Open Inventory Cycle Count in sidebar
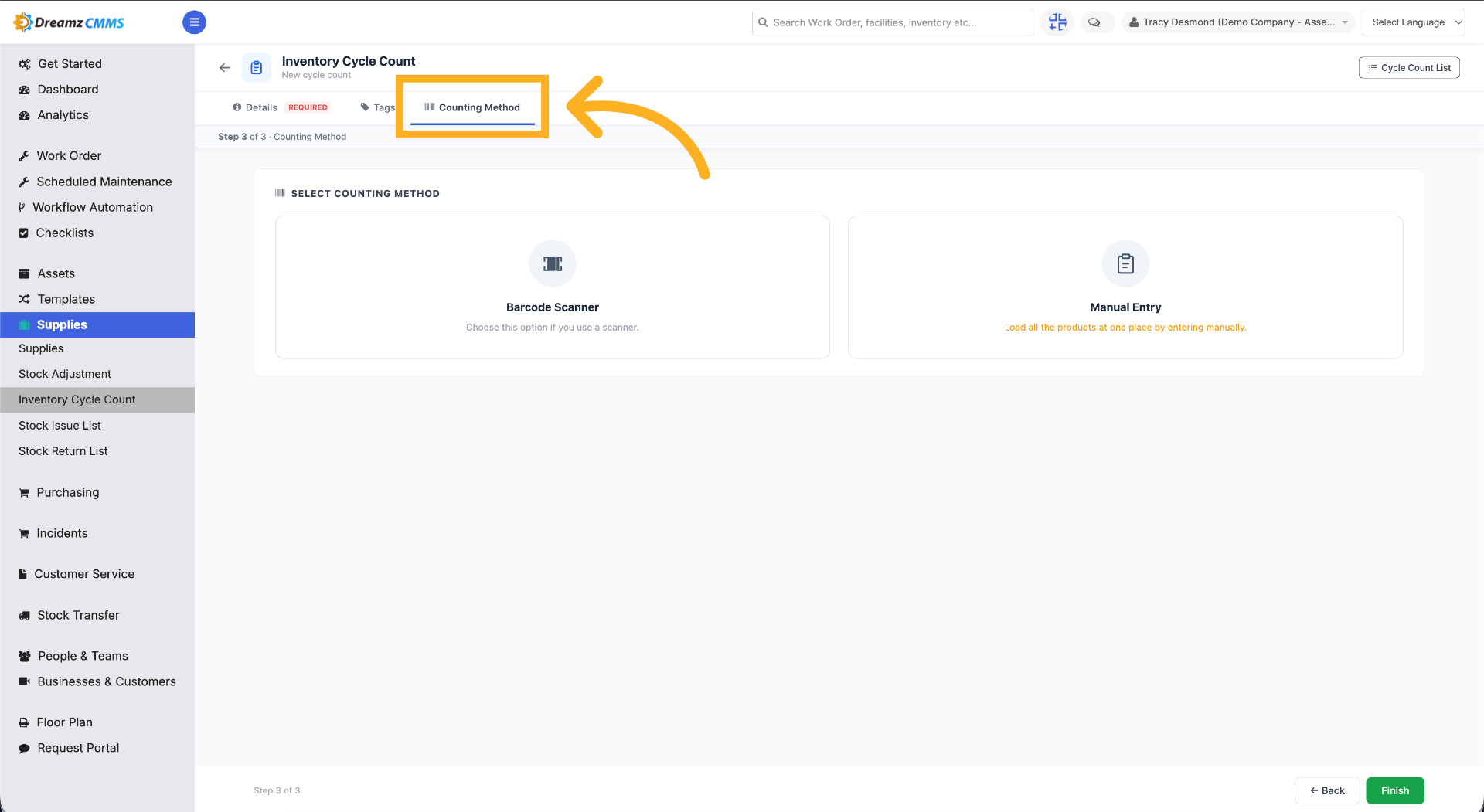1484x812 pixels. pos(97,399)
